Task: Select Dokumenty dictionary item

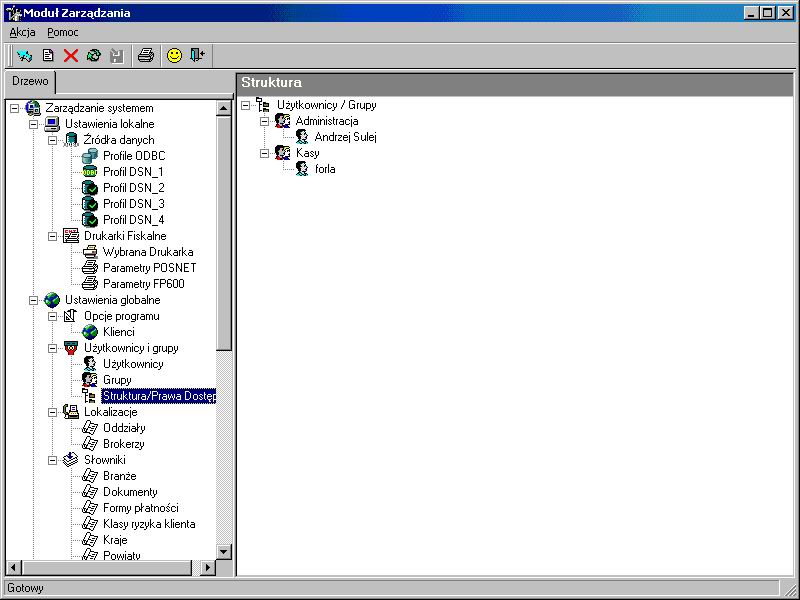Action: click(x=130, y=492)
